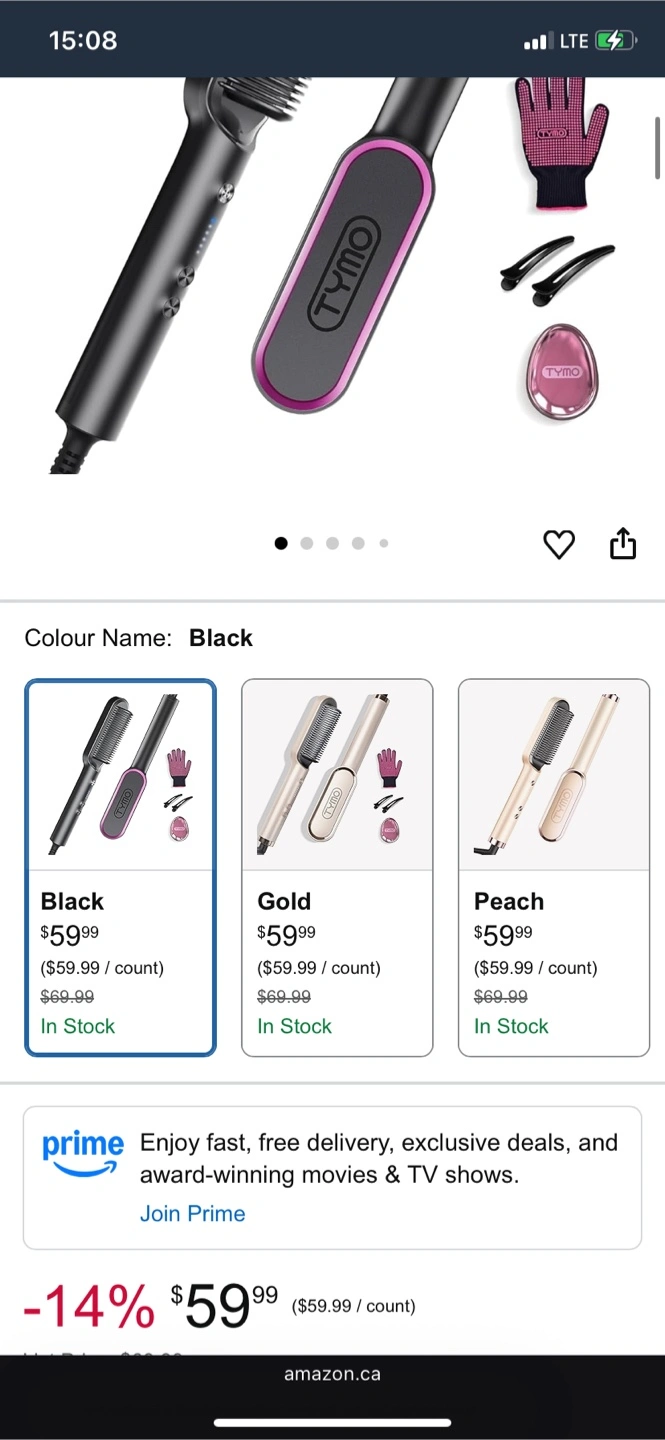Show the fourth carousel image dot
Image resolution: width=665 pixels, height=1440 pixels.
[358, 543]
